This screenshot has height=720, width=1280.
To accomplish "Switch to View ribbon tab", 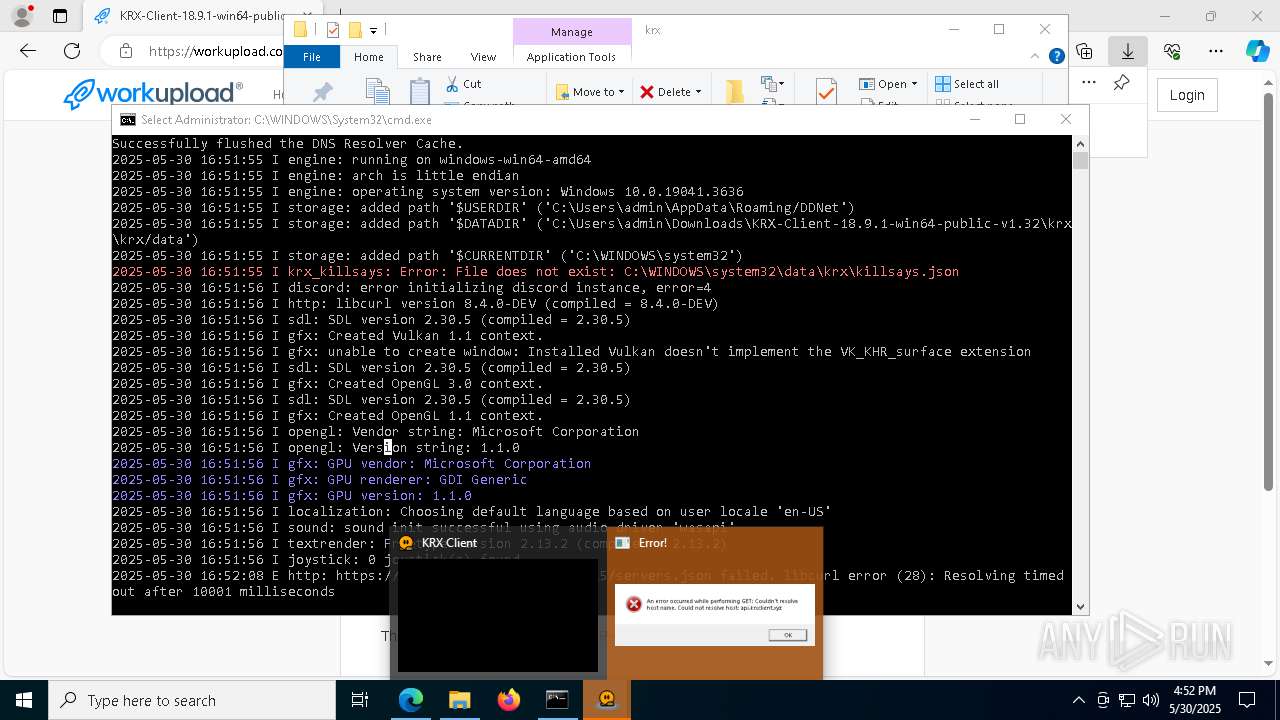I will click(x=483, y=57).
